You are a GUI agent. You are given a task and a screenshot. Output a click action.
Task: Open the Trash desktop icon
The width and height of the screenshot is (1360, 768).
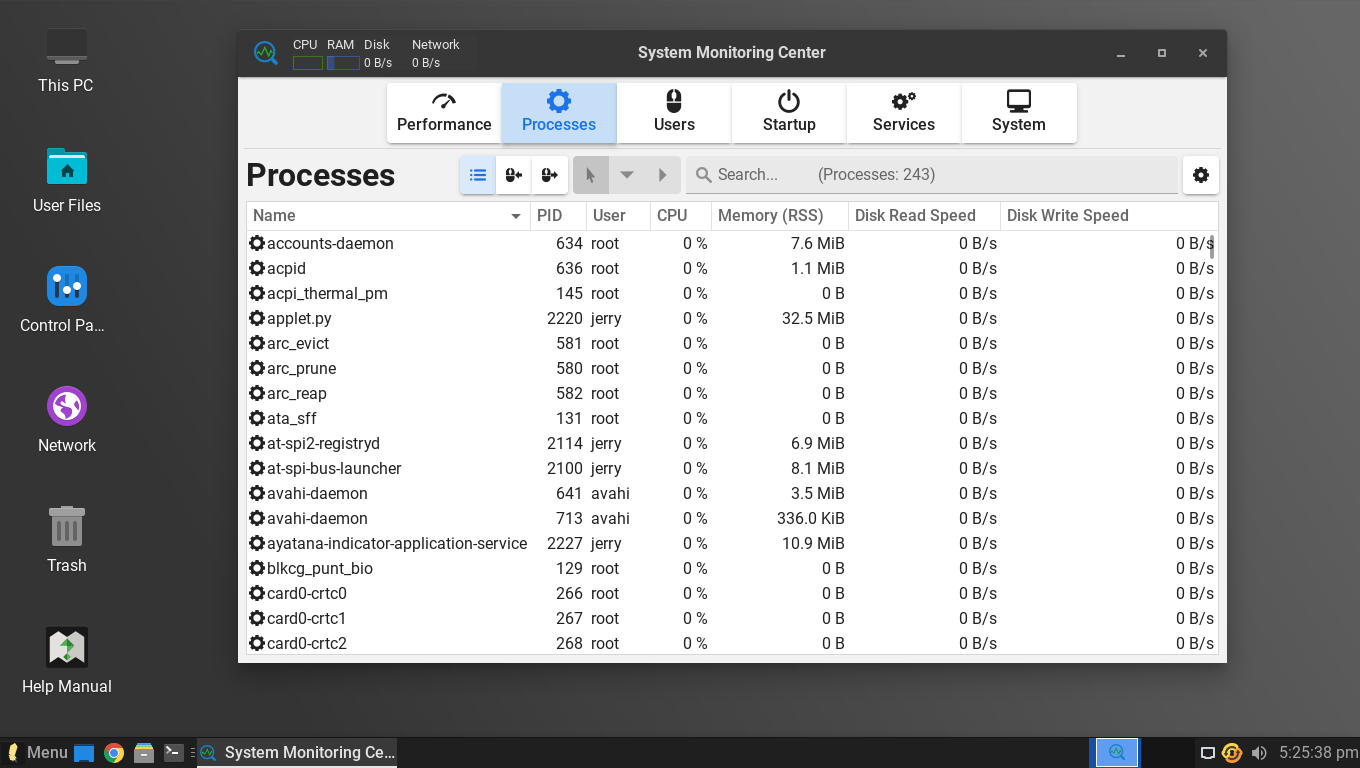[x=66, y=540]
